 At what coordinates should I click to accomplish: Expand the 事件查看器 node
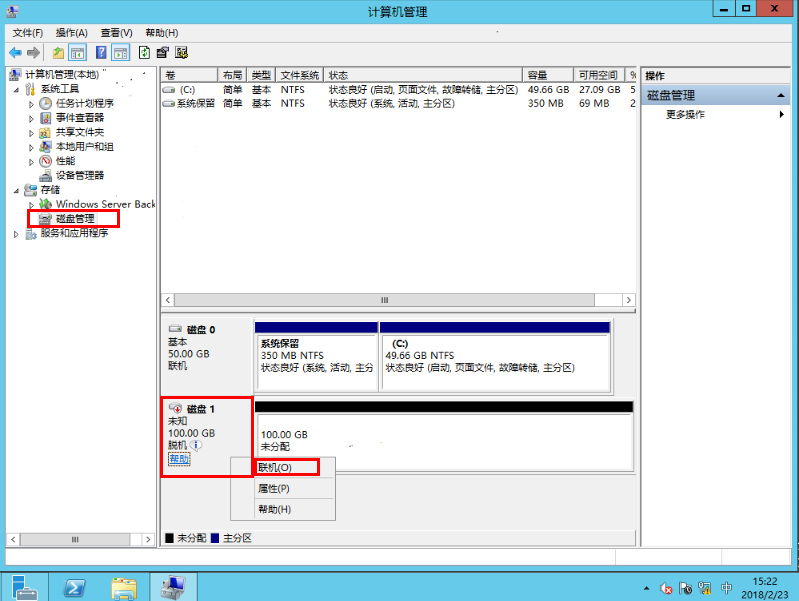(31, 118)
